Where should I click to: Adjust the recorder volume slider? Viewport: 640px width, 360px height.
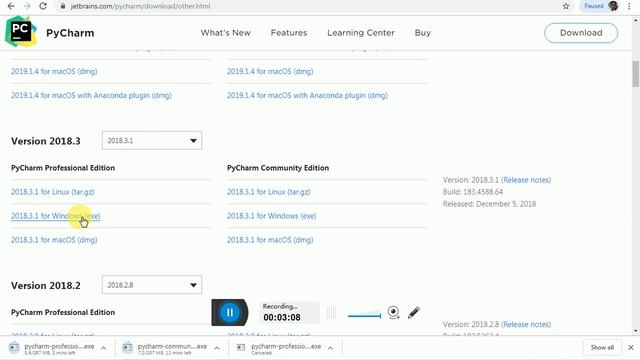pyautogui.click(x=364, y=316)
